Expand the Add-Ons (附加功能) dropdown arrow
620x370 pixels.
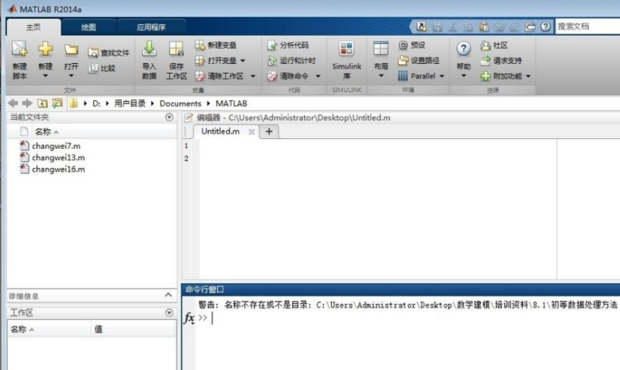(x=528, y=76)
